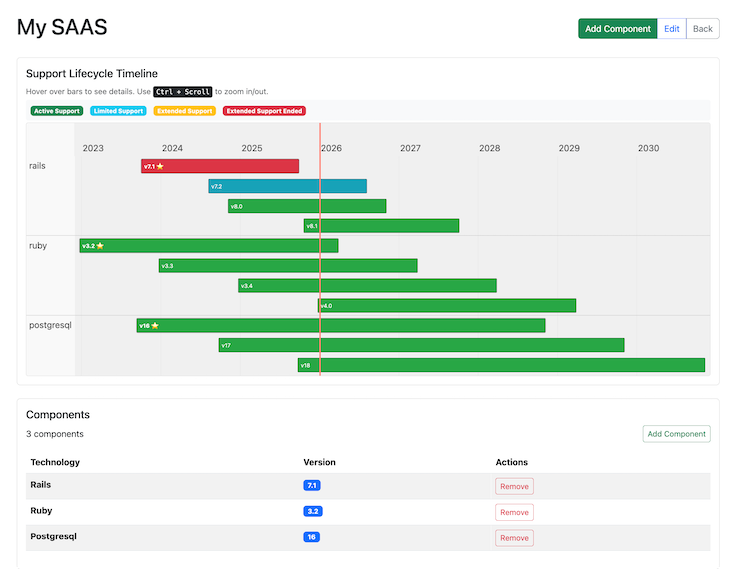Click the Ctrl + Scroll keyboard hint
Image resolution: width=742 pixels, height=569 pixels.
(183, 91)
